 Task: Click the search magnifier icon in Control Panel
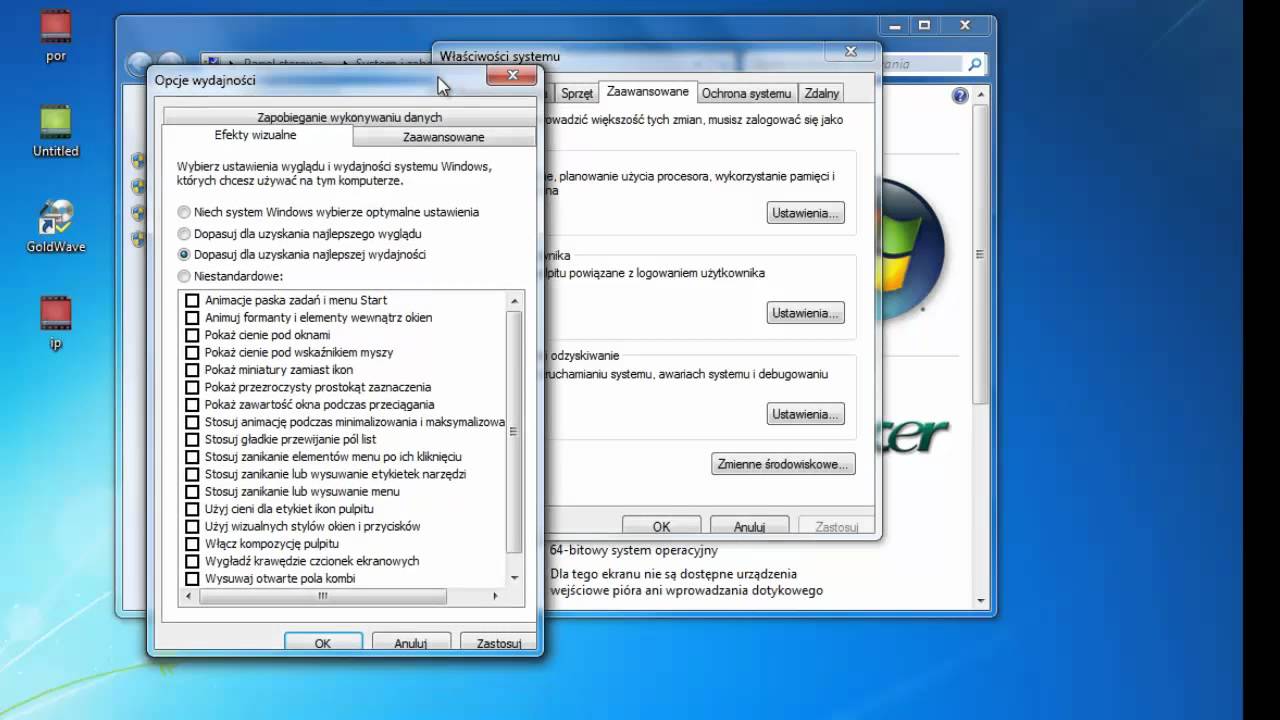click(x=974, y=64)
